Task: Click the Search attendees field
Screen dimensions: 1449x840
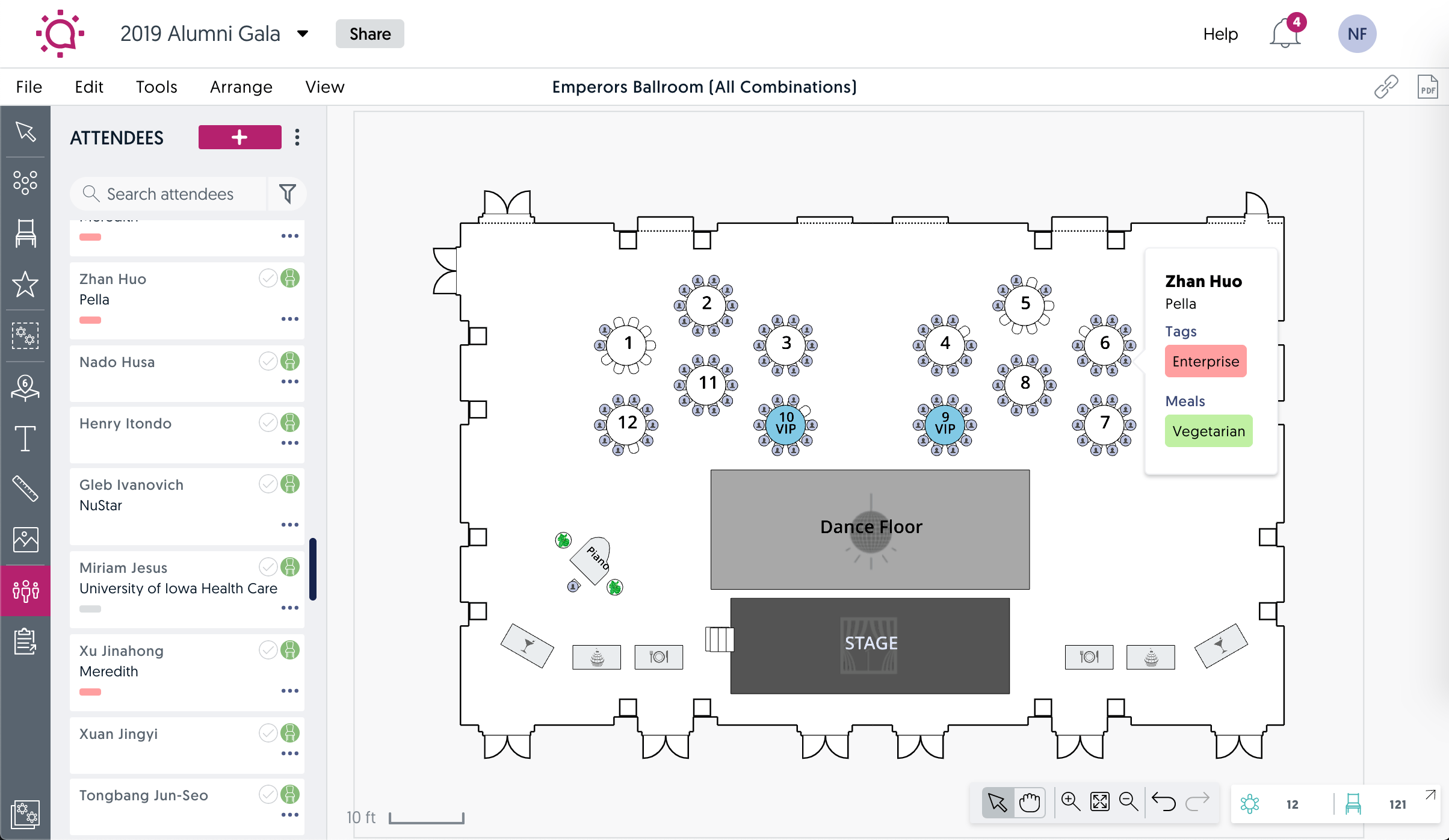Action: 168,194
